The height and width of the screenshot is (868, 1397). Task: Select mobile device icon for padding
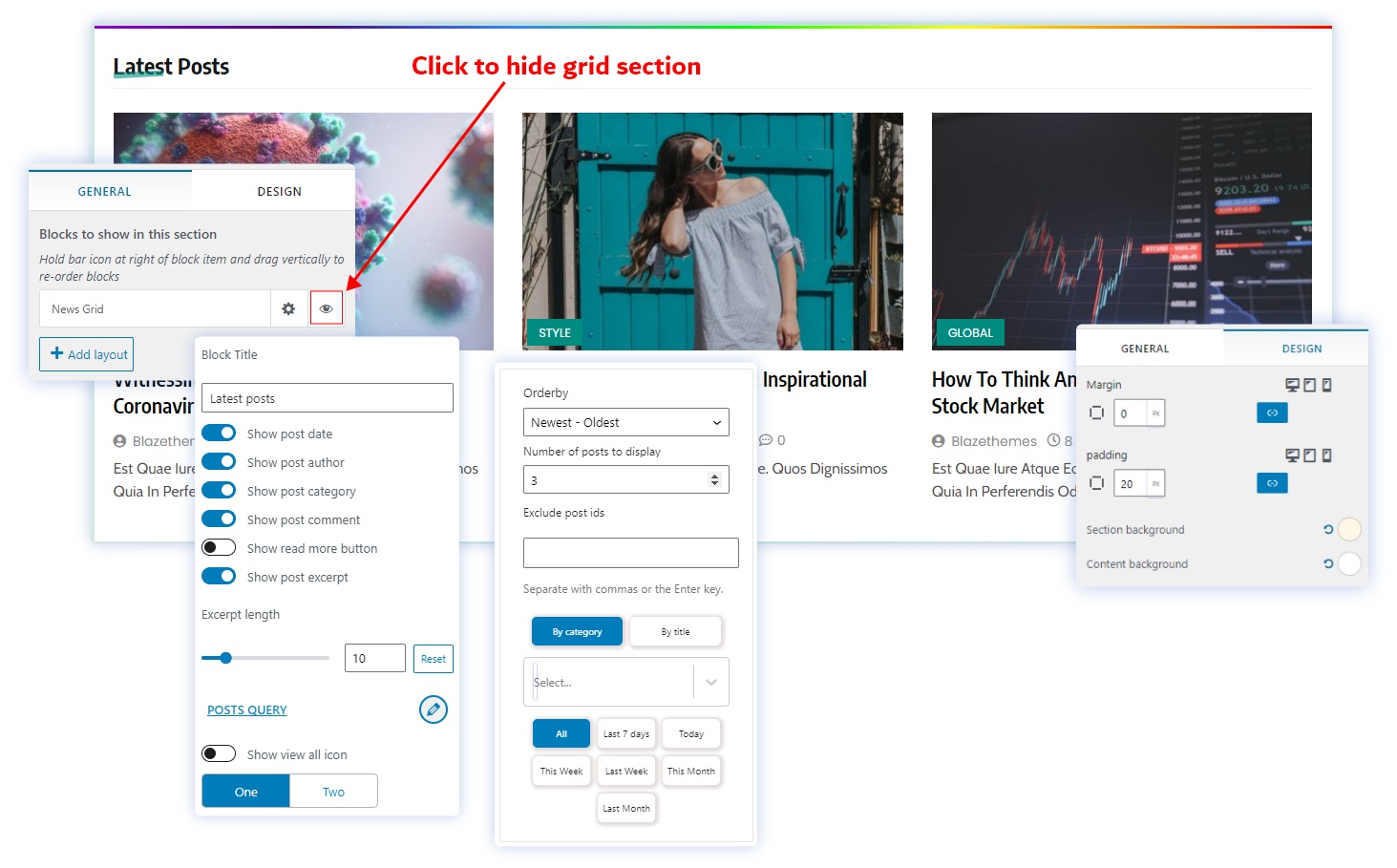point(1326,455)
